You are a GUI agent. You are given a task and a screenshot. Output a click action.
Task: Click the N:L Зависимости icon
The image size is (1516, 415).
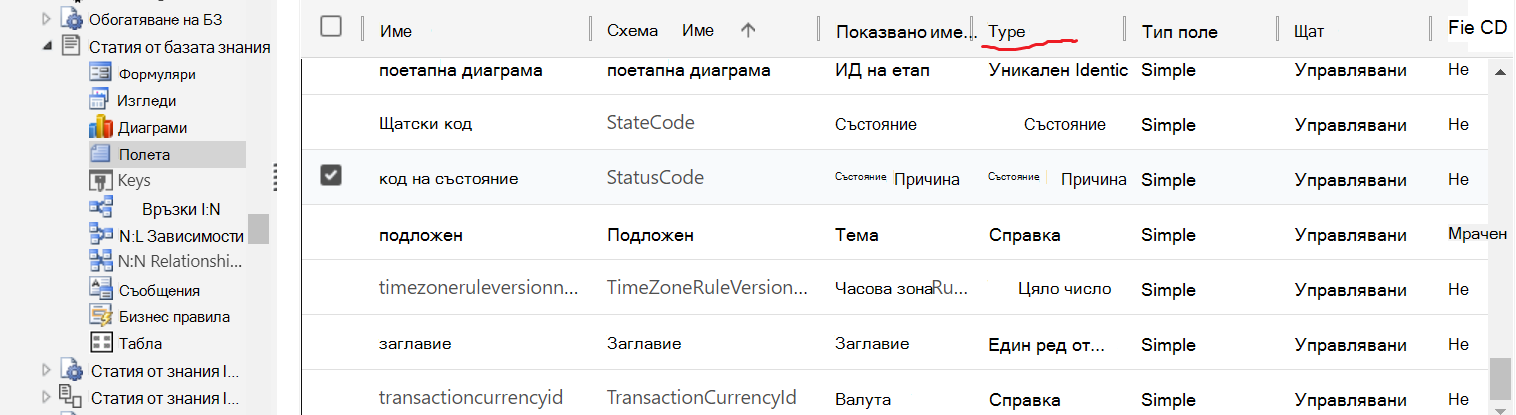click(100, 234)
